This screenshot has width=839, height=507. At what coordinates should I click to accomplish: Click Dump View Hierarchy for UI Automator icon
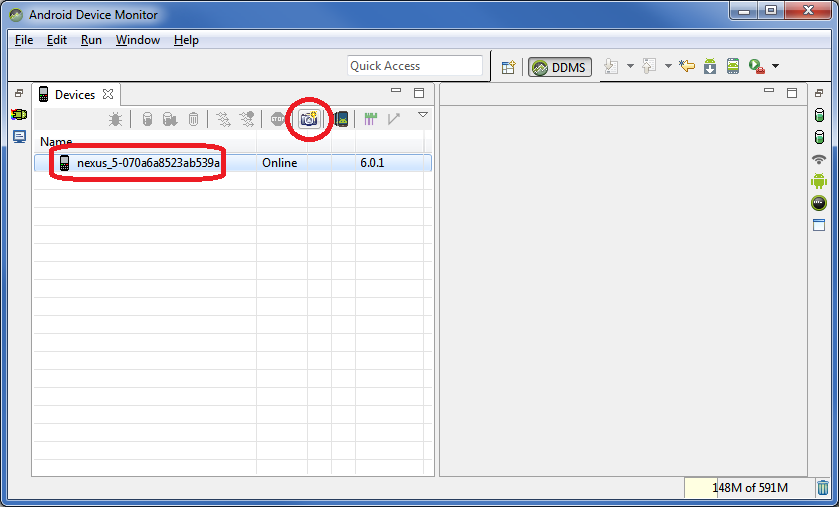[341, 119]
